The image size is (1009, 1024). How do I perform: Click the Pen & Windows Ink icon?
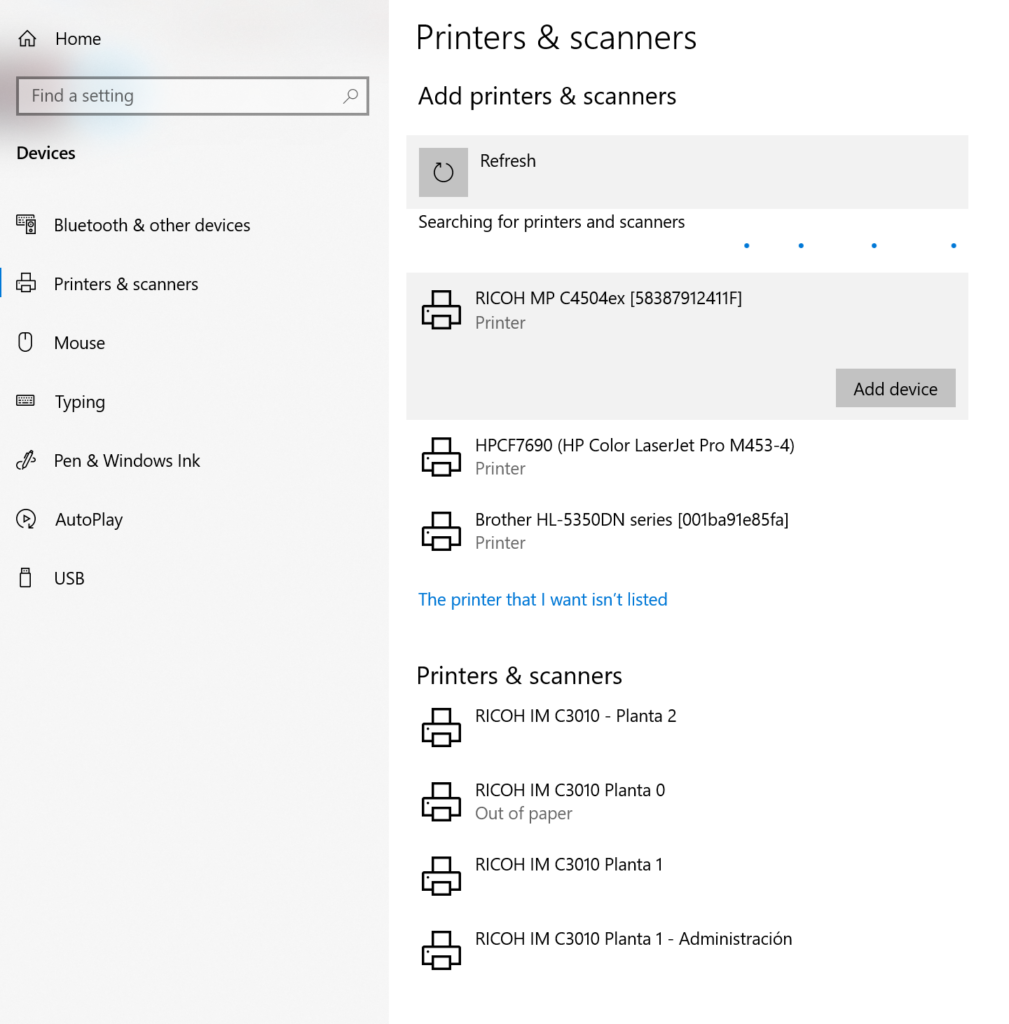(x=26, y=461)
